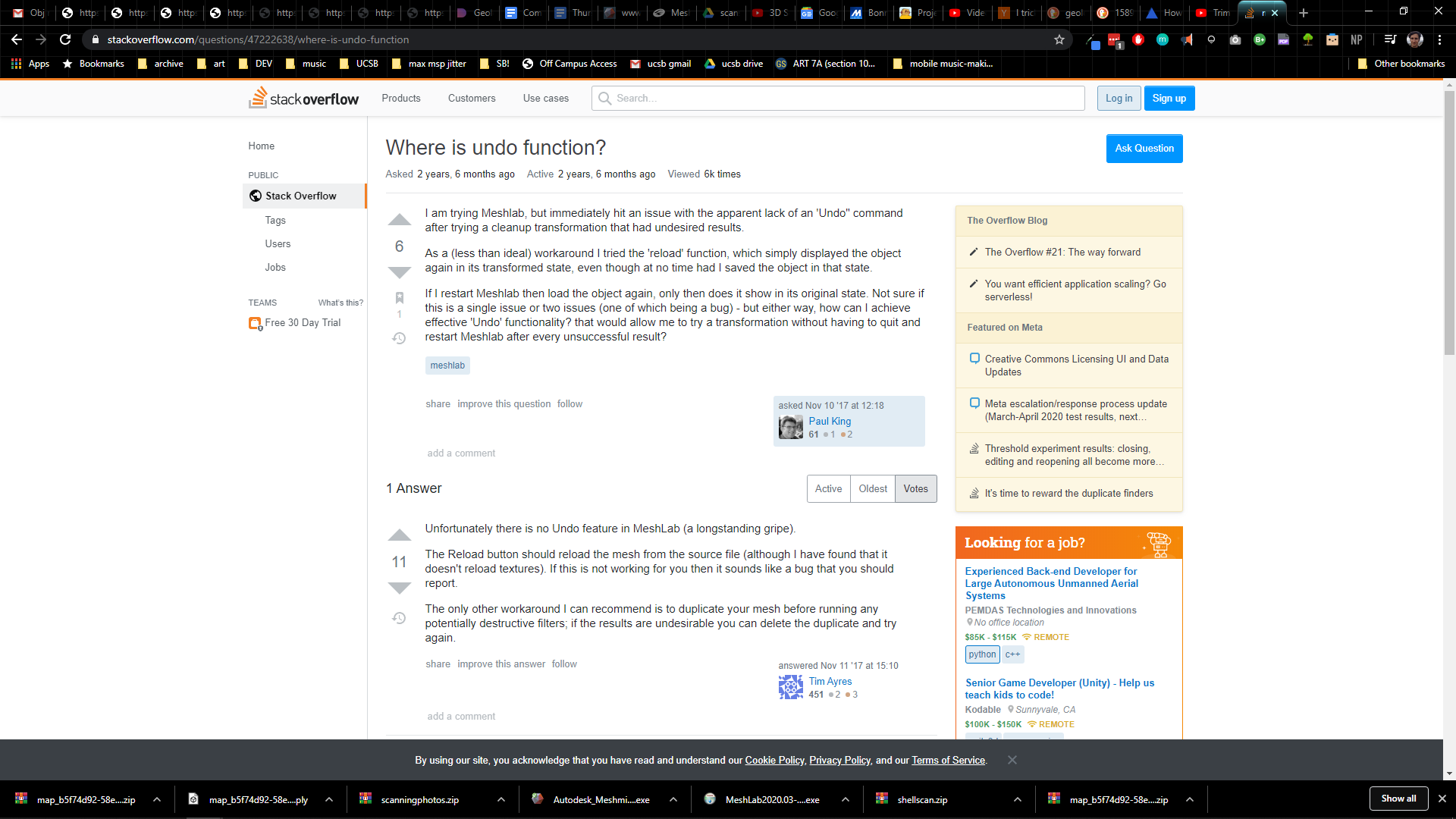The image size is (1456, 819).
Task: Click the Stack Overflow logo
Action: (x=303, y=98)
